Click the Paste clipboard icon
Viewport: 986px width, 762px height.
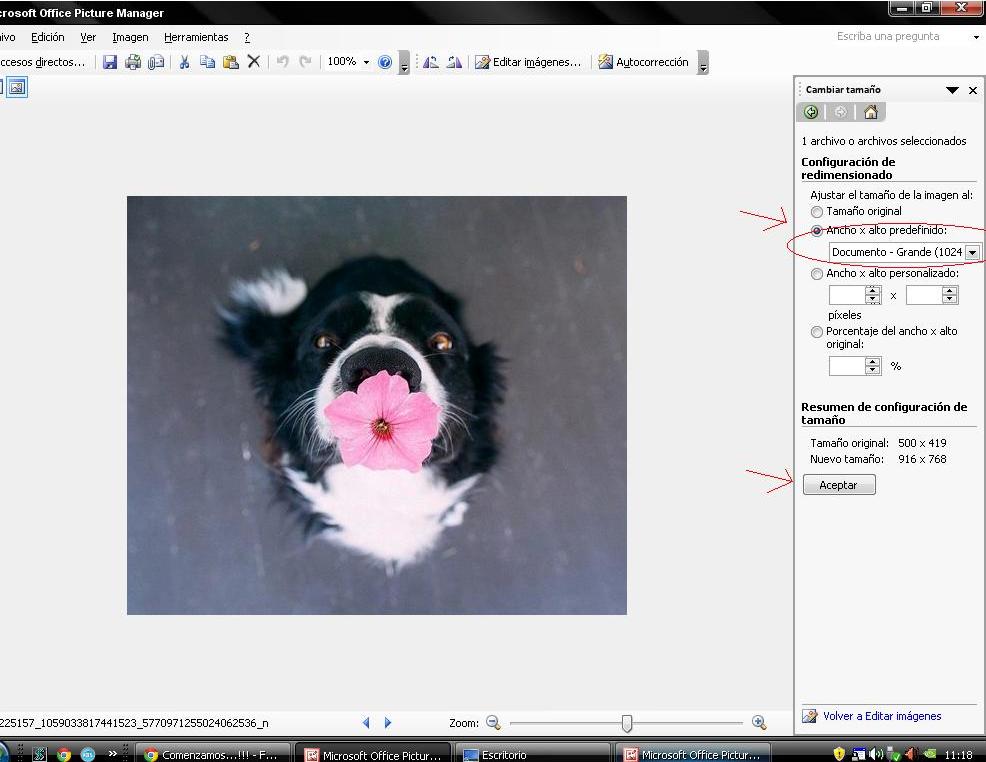231,62
